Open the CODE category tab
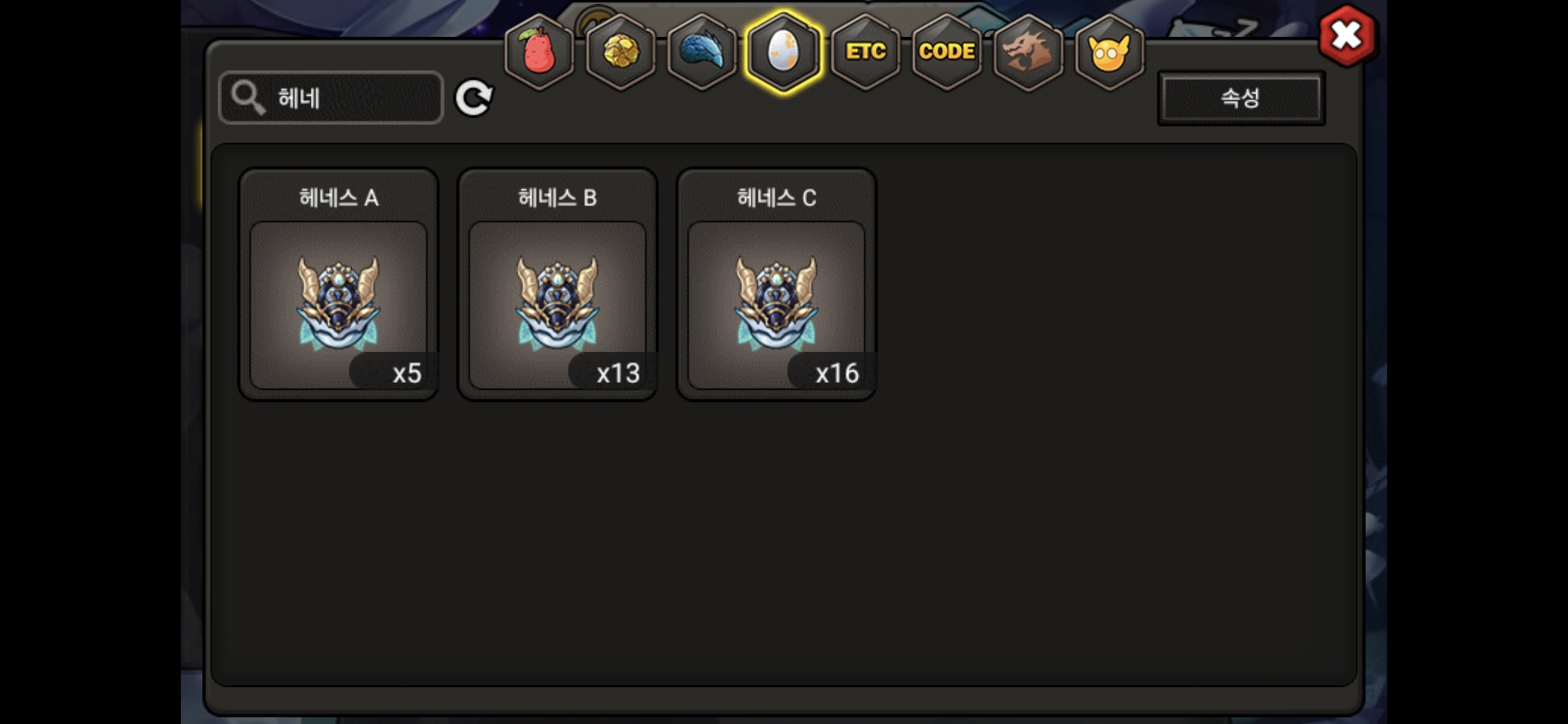 pos(947,52)
